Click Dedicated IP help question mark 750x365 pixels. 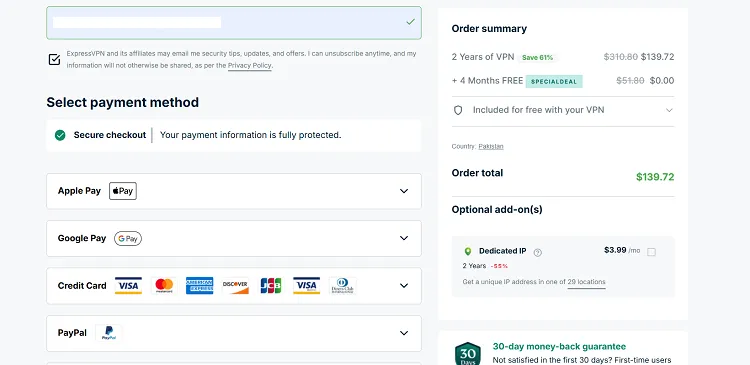pyautogui.click(x=538, y=253)
